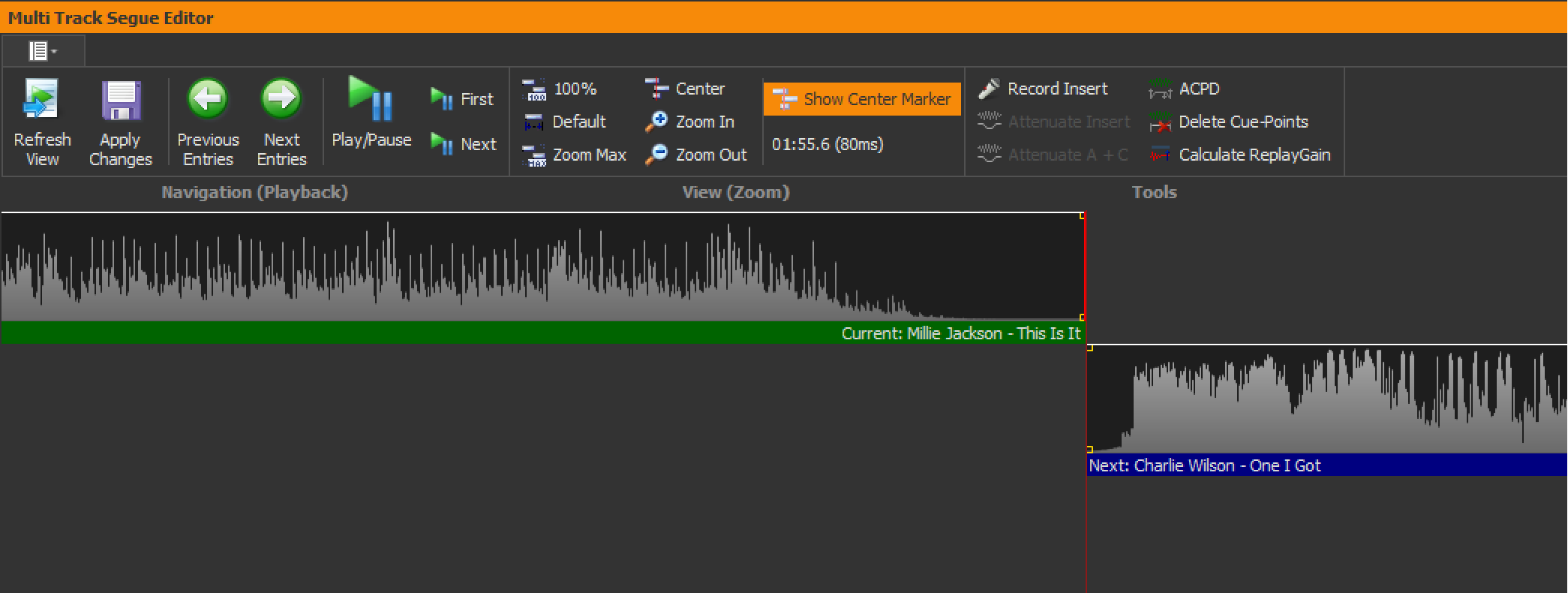Viewport: 1568px width, 593px height.
Task: Select the Next: Charlie Wilson track bar
Action: pos(1327,465)
